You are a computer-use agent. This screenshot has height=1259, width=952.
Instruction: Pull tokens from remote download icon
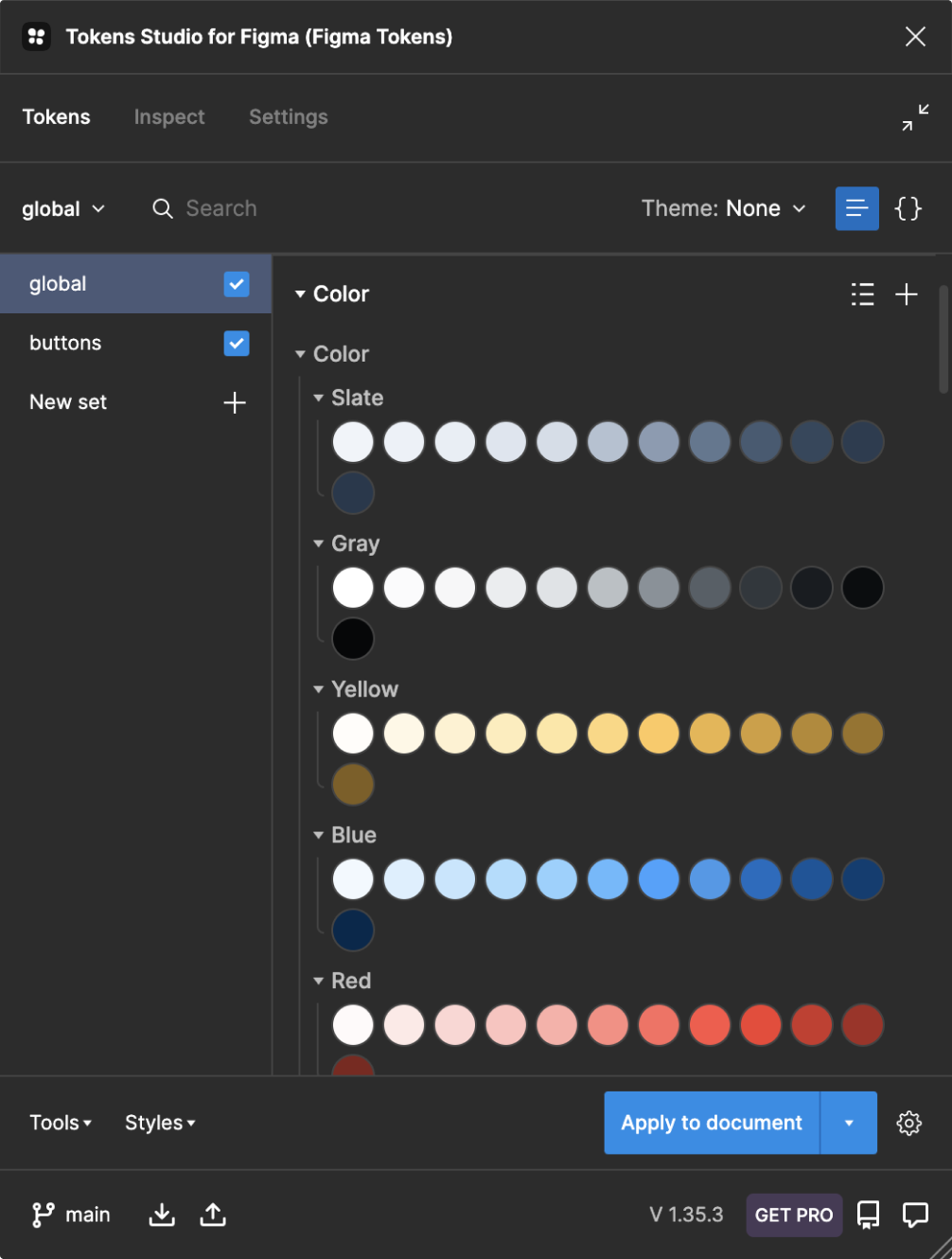[x=162, y=1215]
